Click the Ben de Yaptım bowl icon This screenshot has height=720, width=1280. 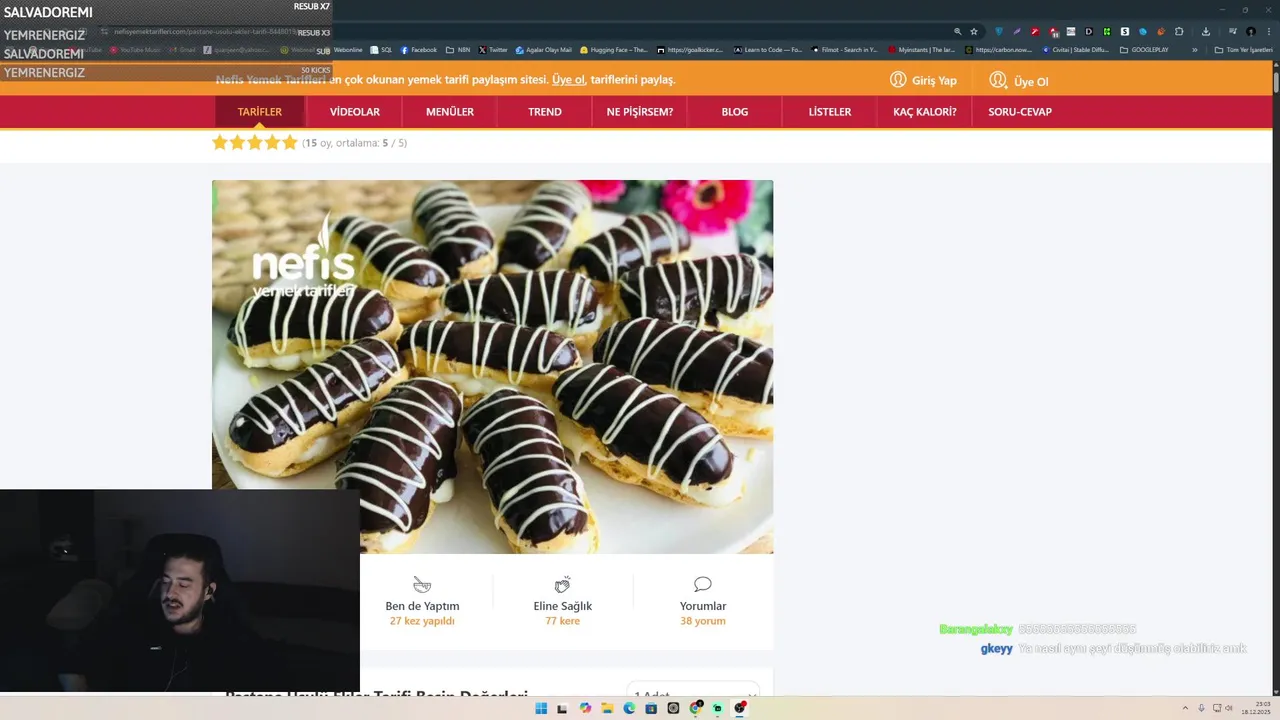pos(422,584)
